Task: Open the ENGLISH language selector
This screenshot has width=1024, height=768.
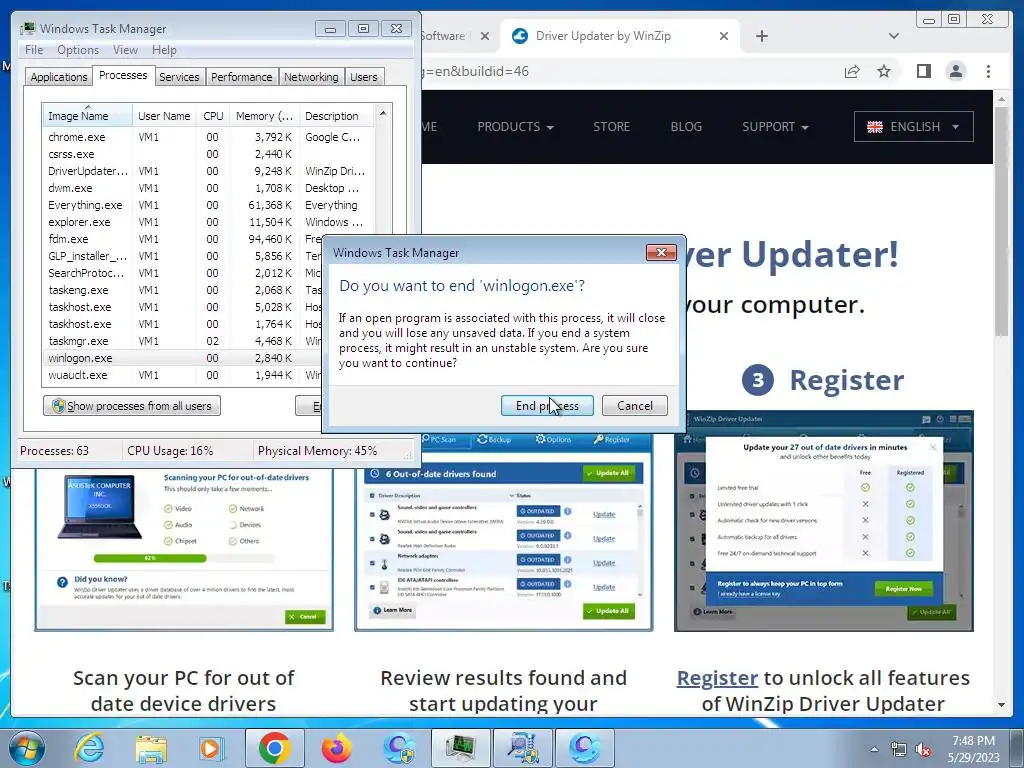Action: point(913,127)
